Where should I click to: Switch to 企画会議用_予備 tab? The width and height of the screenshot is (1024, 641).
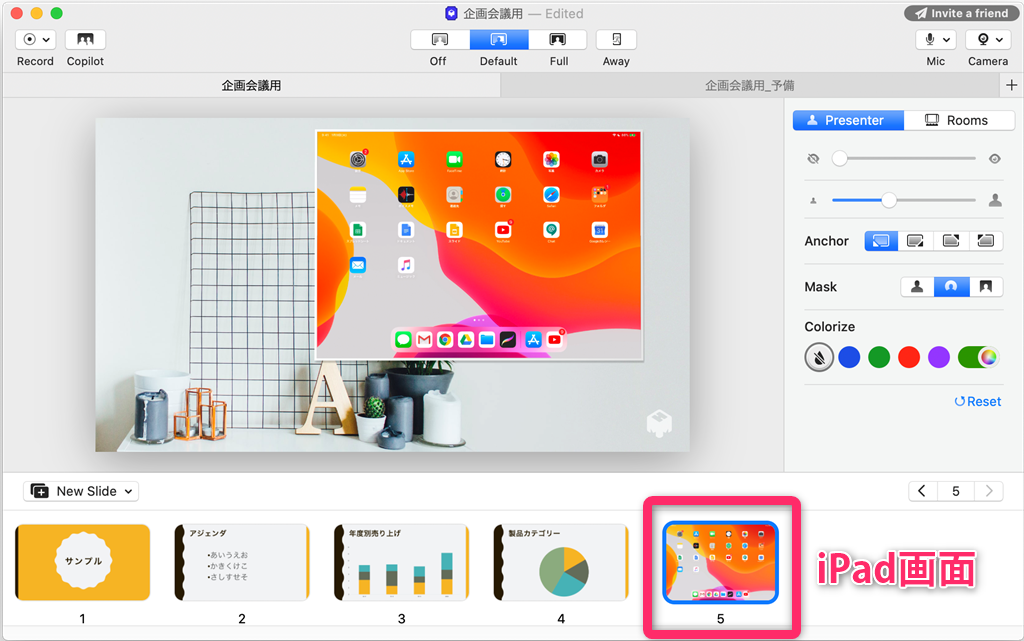(x=750, y=86)
